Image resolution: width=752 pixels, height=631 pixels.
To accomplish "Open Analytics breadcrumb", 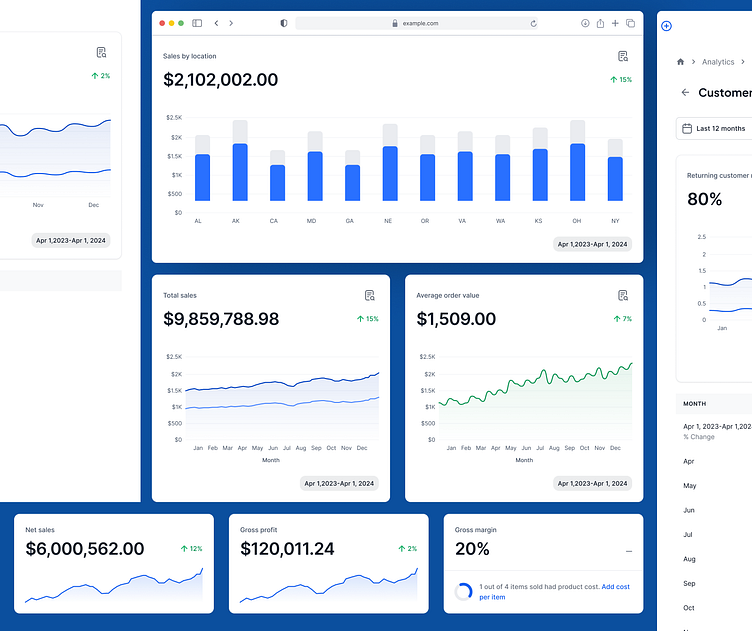I will [x=718, y=62].
